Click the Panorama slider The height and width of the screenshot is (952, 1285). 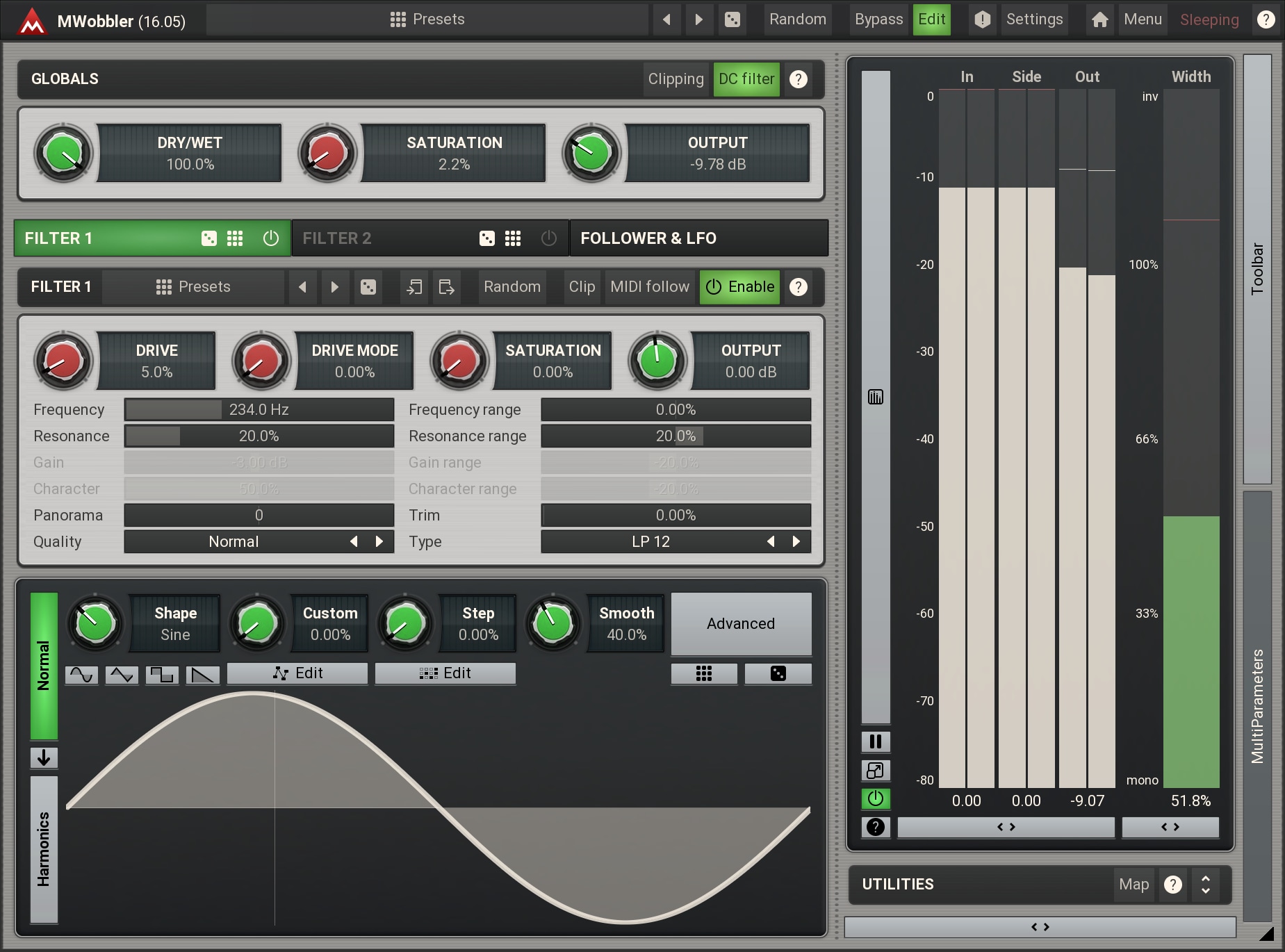pyautogui.click(x=259, y=516)
